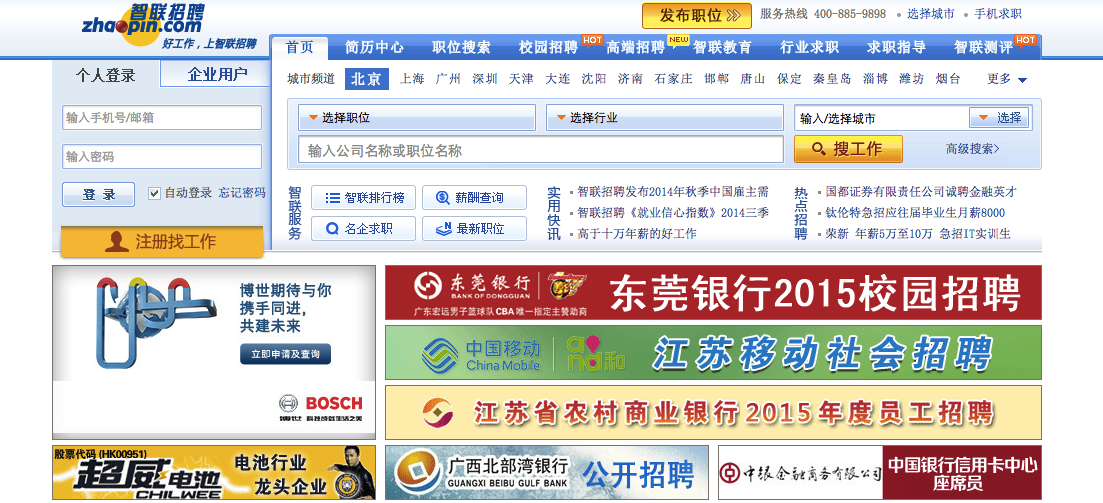
Task: Open 超威电池 Chilwee banner
Action: (x=214, y=472)
